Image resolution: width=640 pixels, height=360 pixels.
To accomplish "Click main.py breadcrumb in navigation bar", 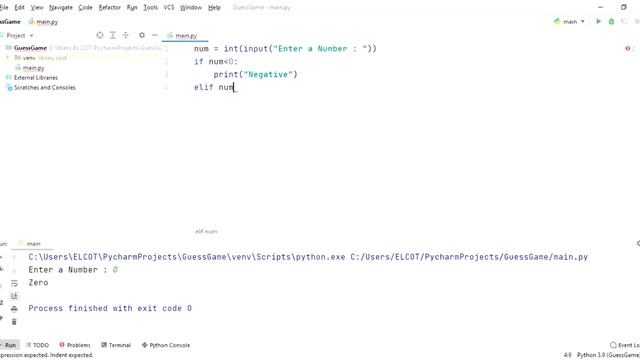I will click(x=43, y=22).
